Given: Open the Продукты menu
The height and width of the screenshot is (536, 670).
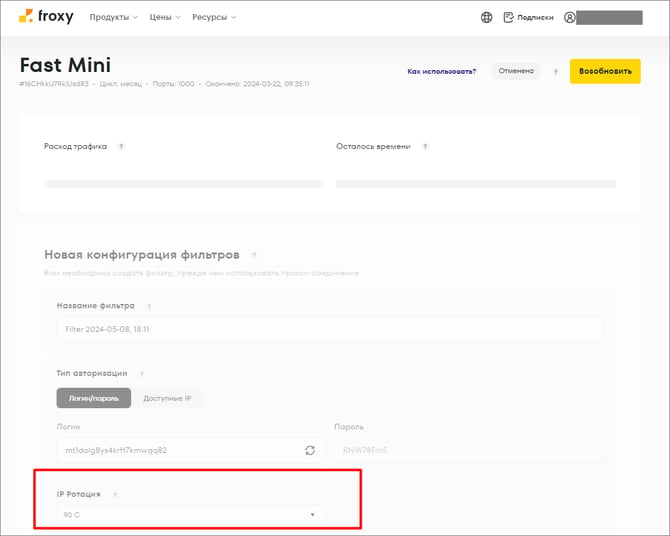Looking at the screenshot, I should [x=114, y=17].
